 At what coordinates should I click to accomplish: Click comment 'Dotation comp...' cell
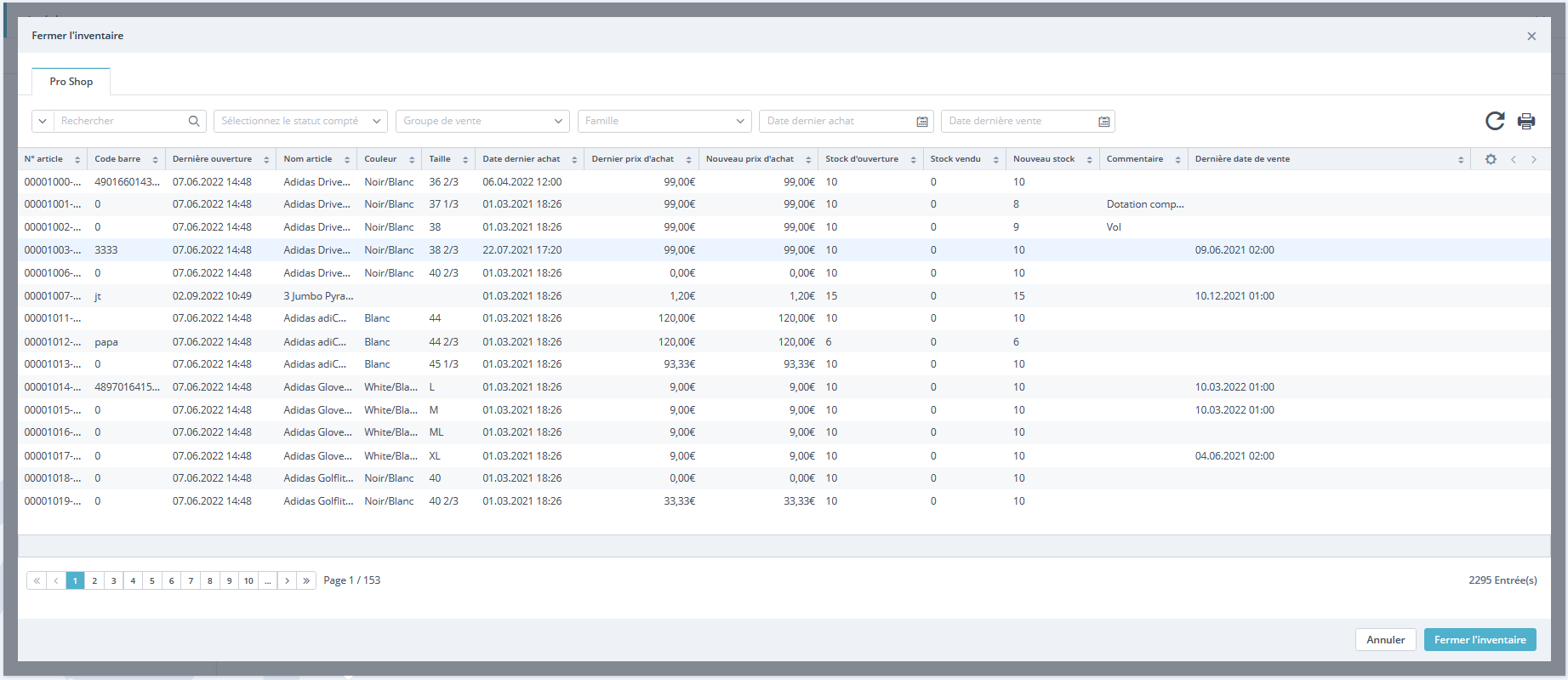[1144, 204]
